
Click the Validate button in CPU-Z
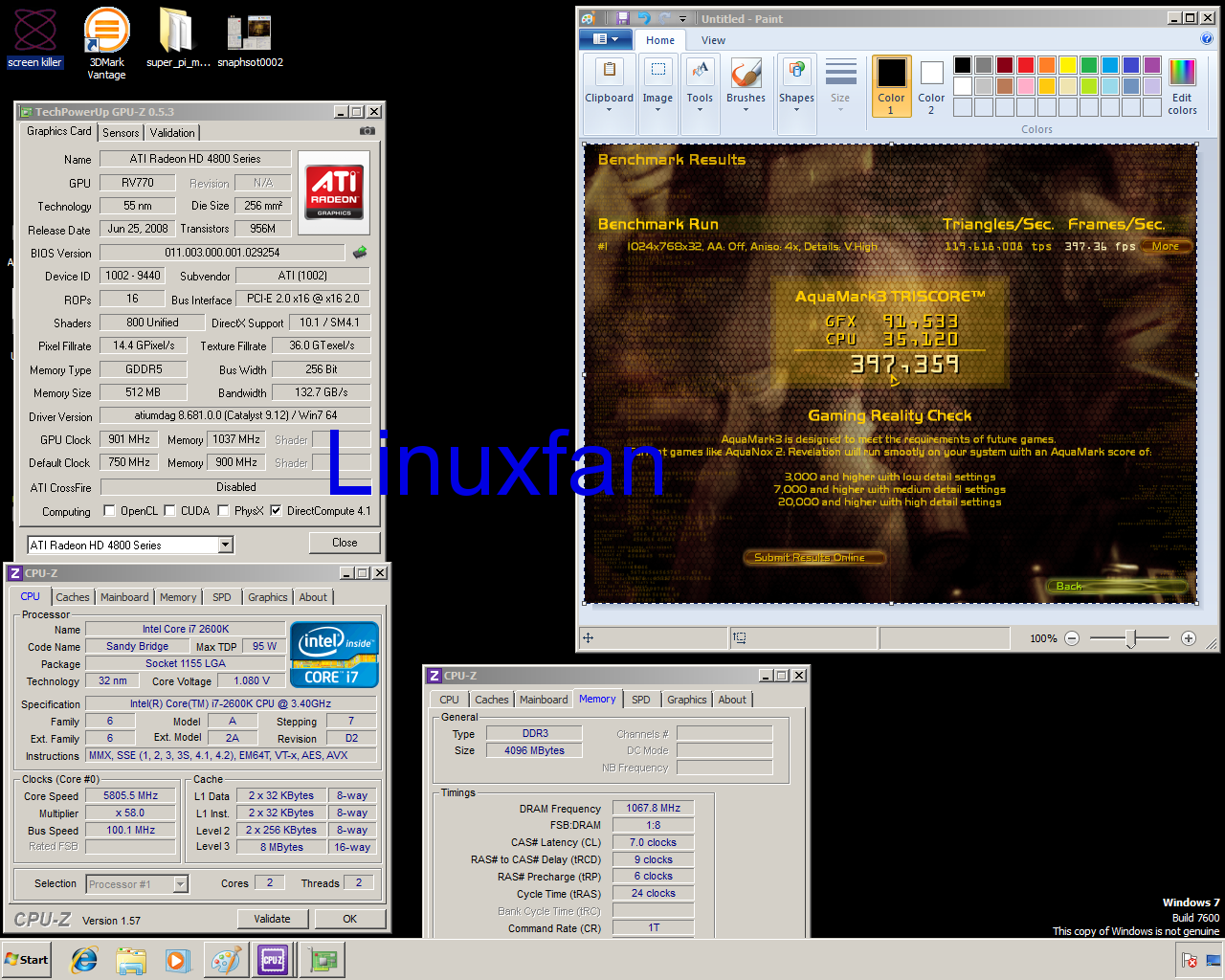pos(273,919)
